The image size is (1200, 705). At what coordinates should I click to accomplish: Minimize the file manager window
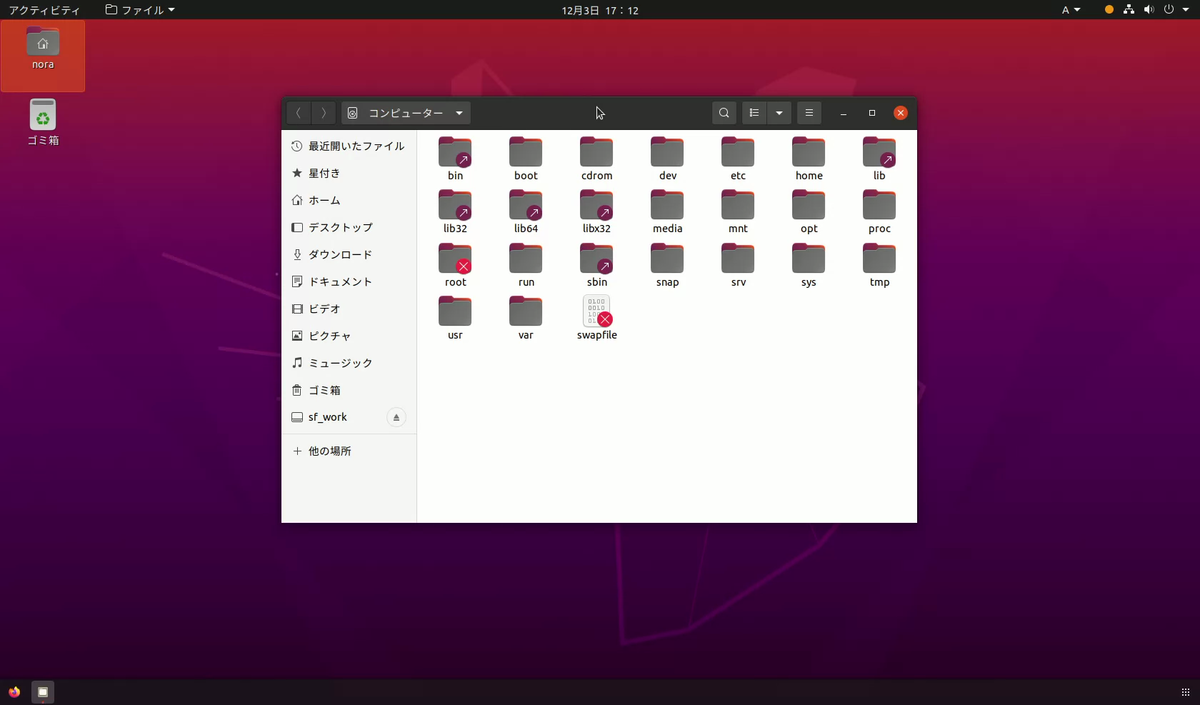point(843,113)
